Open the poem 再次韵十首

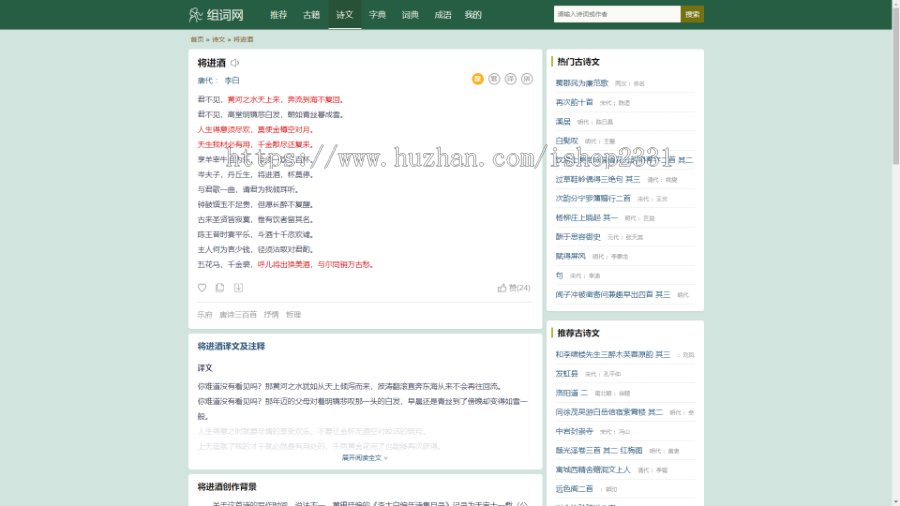574,102
